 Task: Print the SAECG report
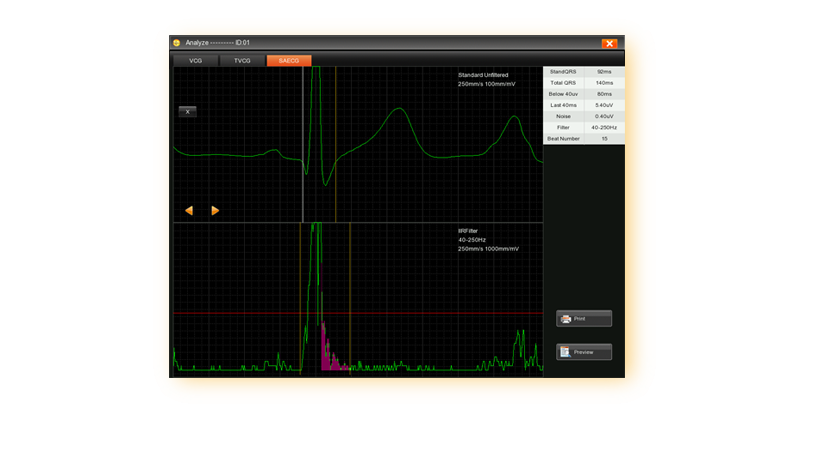(x=584, y=319)
